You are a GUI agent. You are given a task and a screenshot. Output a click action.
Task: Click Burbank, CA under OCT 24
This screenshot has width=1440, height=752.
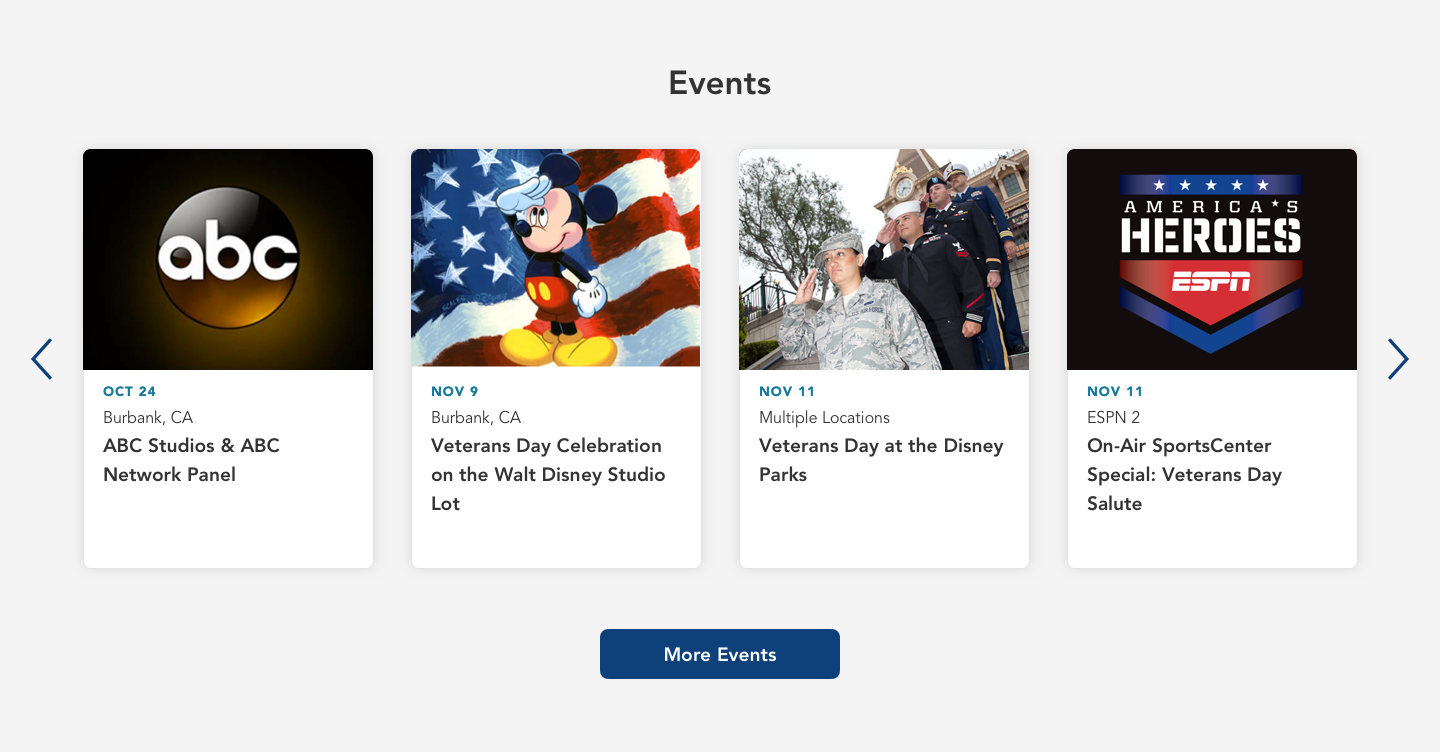[x=148, y=417]
